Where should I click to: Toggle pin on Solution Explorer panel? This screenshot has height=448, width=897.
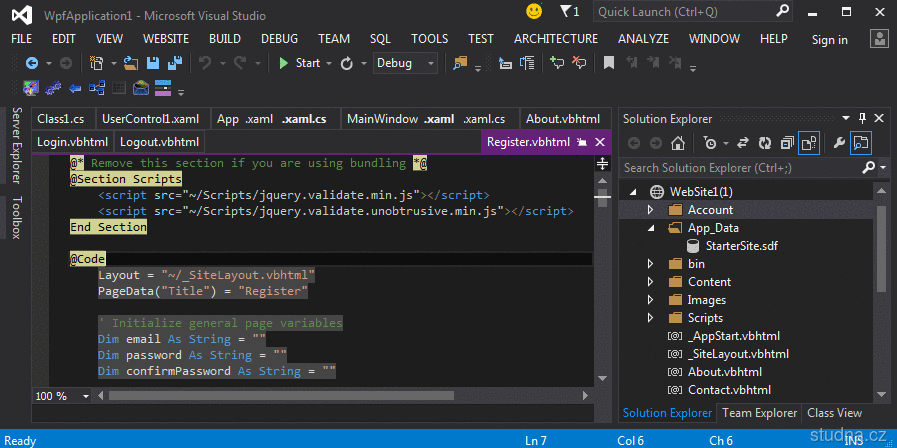coord(865,118)
